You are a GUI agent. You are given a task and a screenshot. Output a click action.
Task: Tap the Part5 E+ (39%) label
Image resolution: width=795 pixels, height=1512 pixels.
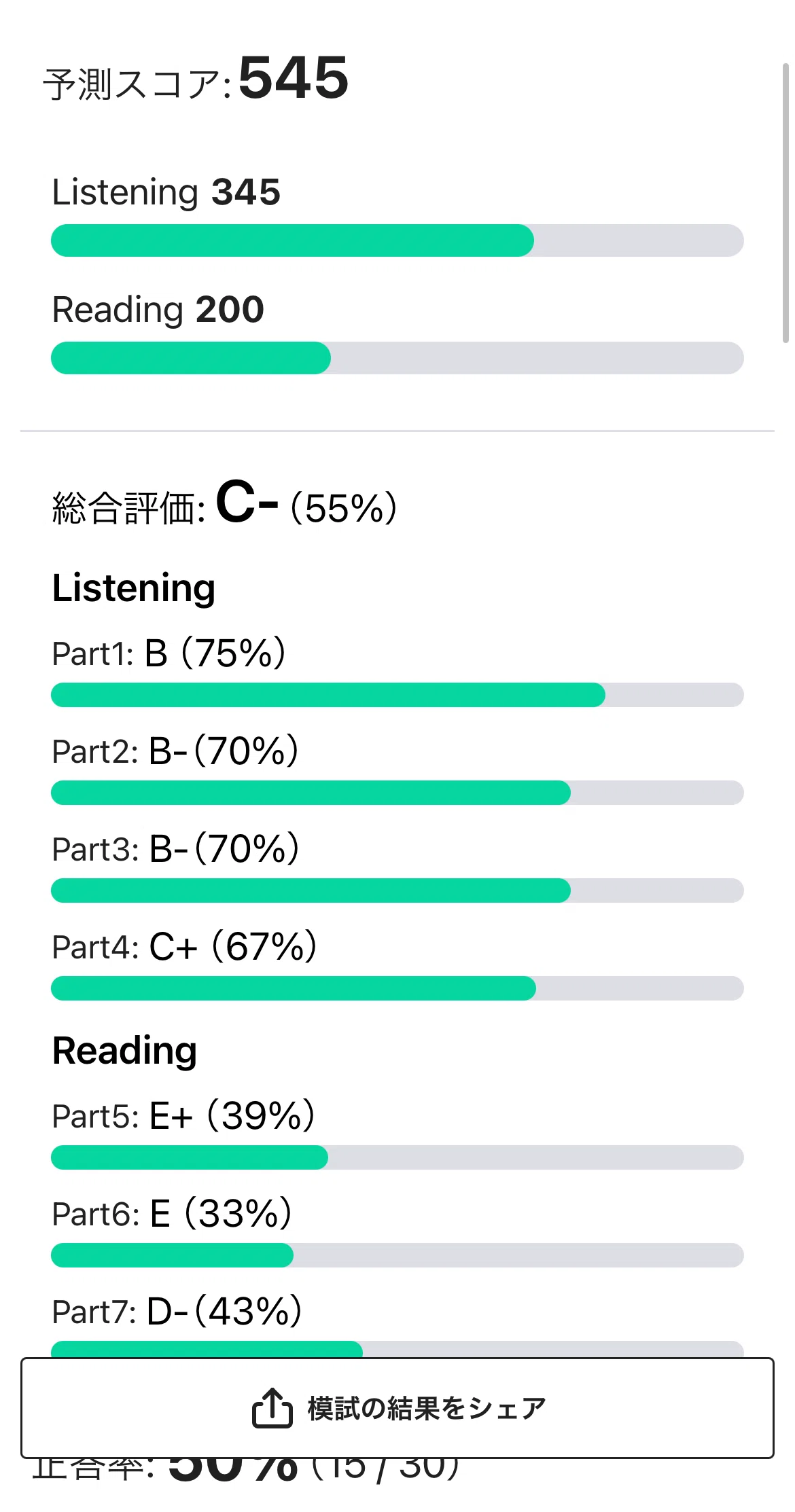[x=183, y=1116]
